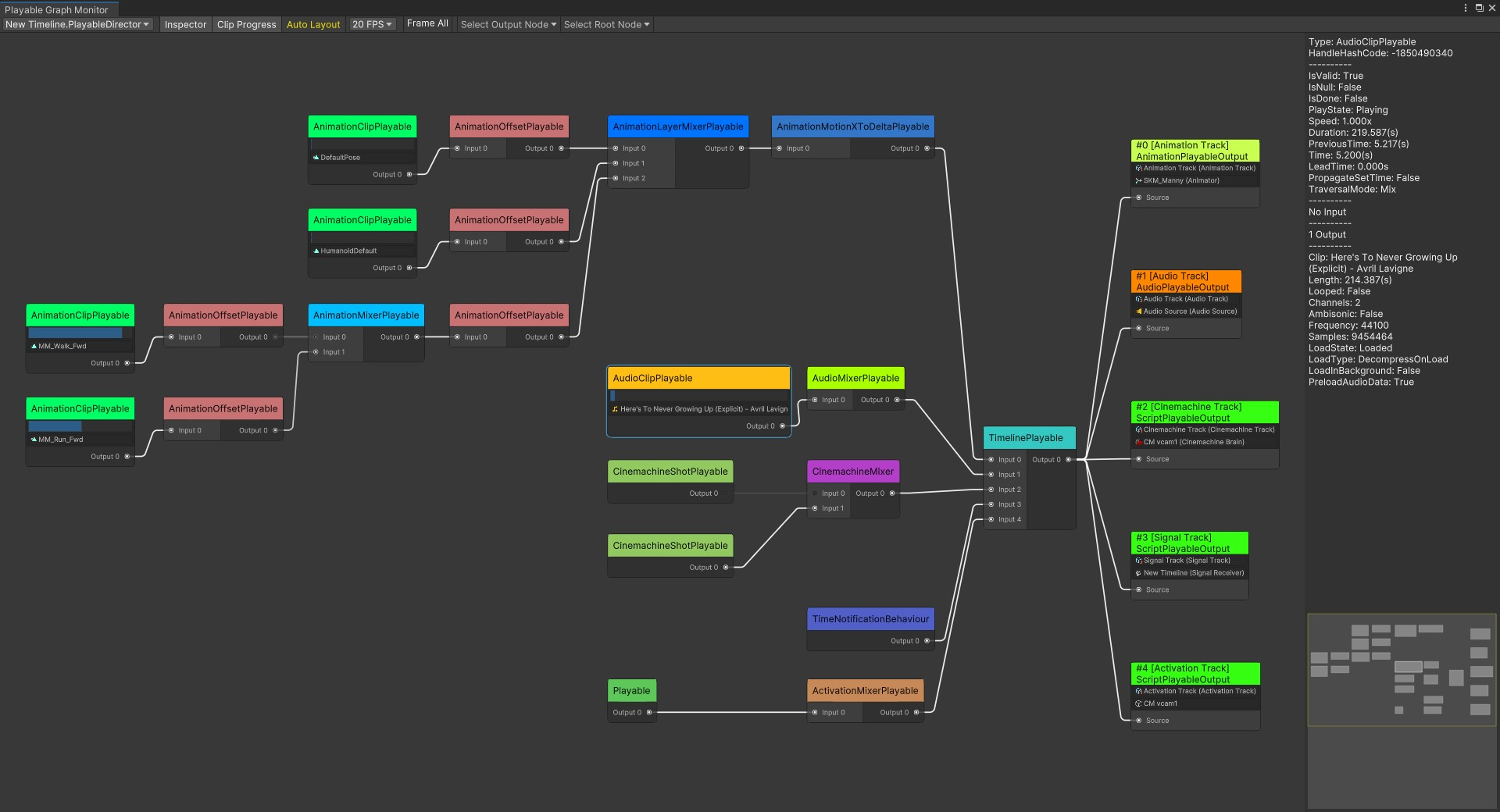Open the New Timeline.PlayableDirector selector
Screen dimensions: 1500x812
[76, 24]
